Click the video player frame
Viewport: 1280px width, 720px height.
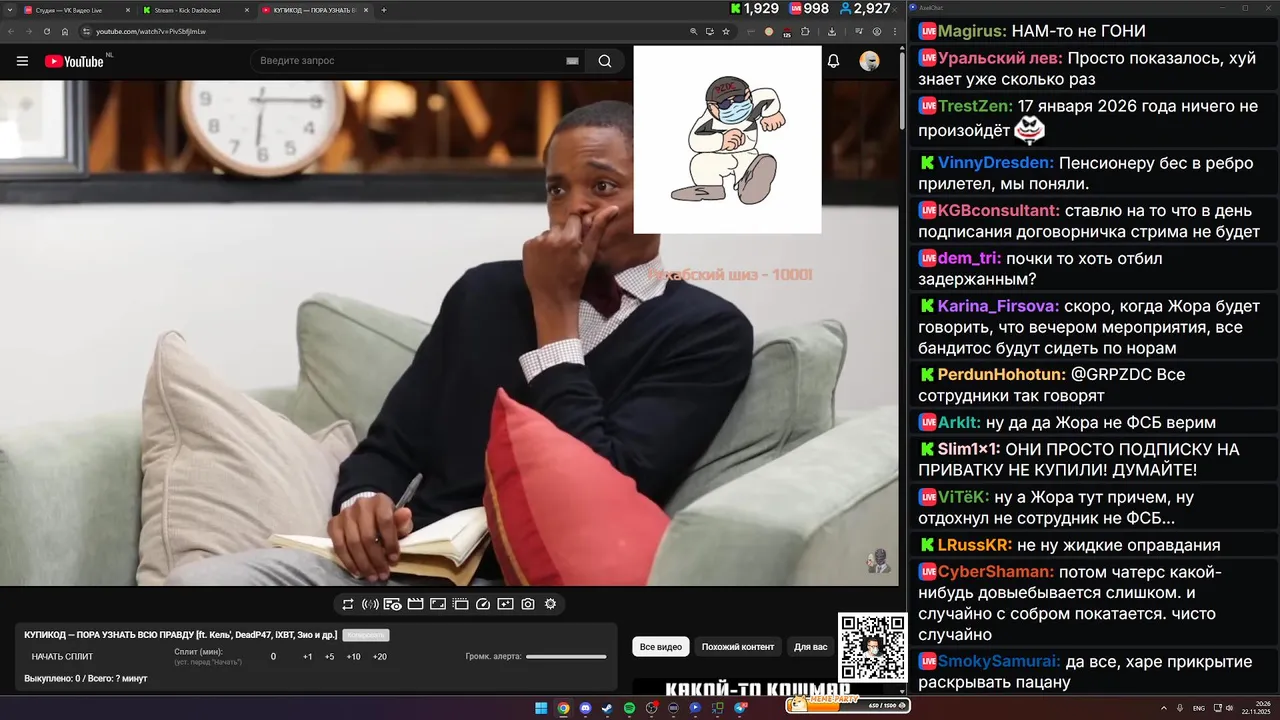coord(450,333)
